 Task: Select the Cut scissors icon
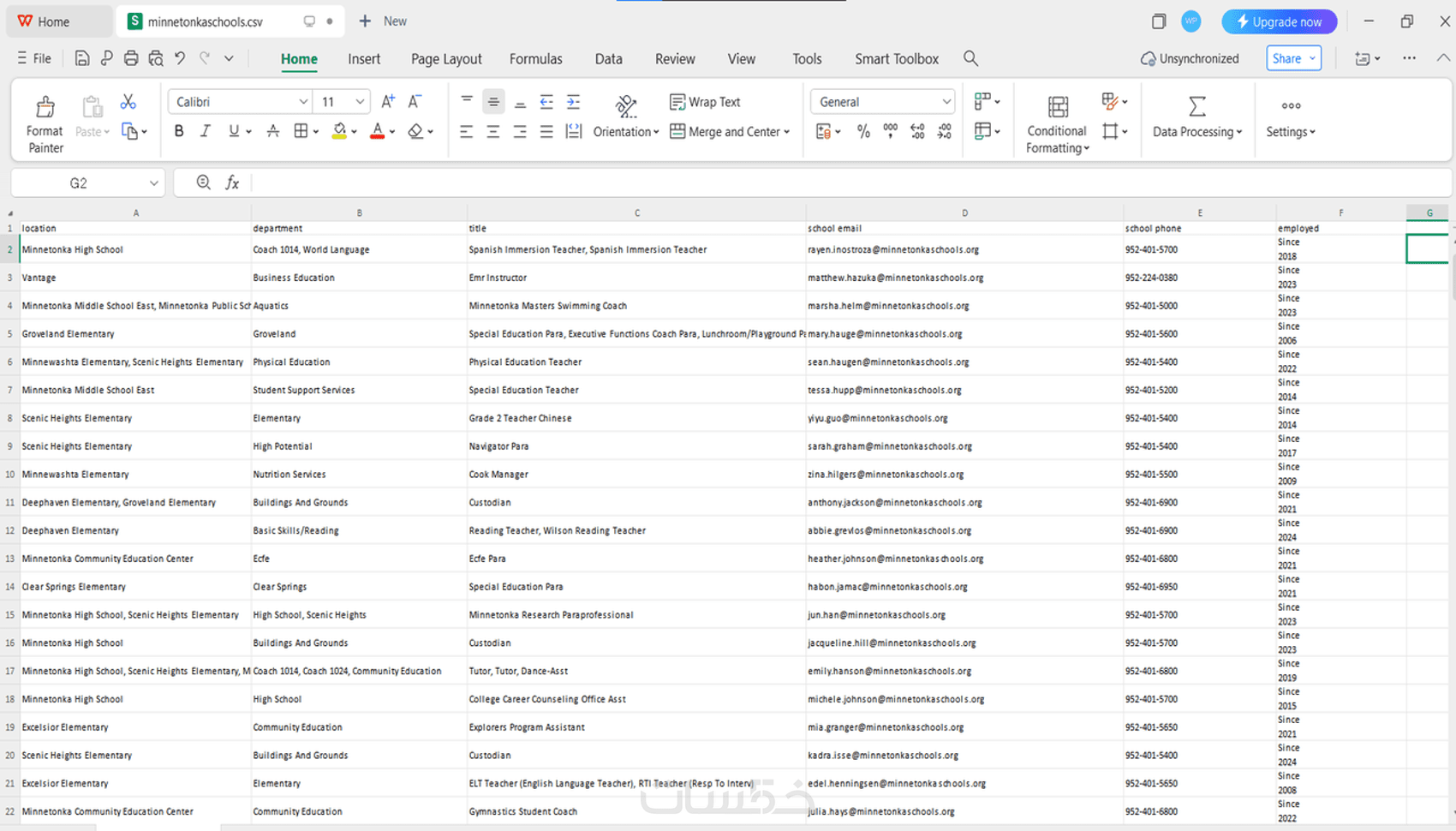(128, 102)
